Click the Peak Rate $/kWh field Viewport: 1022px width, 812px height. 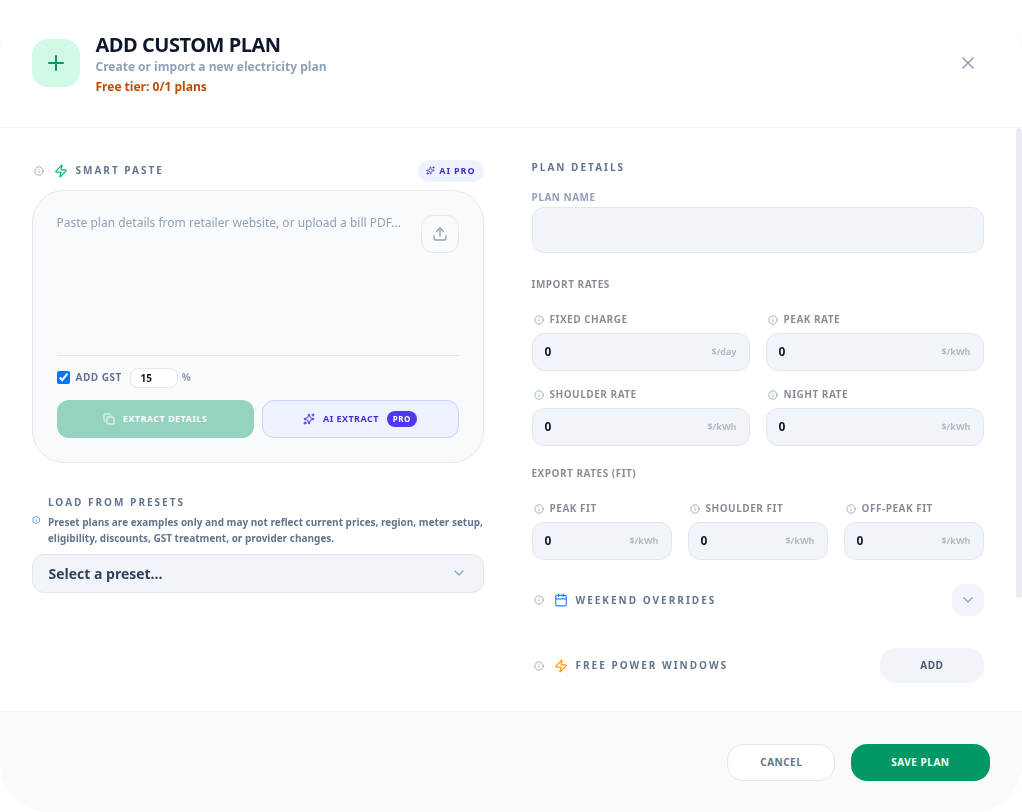pyautogui.click(x=875, y=352)
